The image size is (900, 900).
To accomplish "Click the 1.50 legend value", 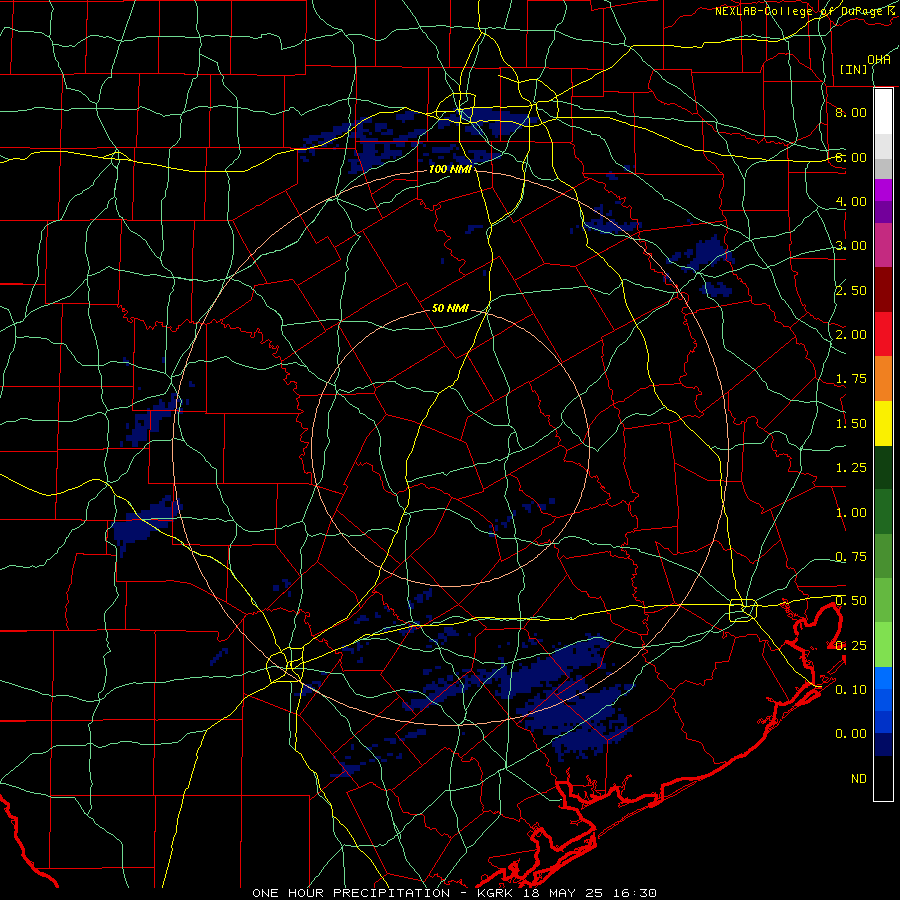I will pyautogui.click(x=851, y=424).
